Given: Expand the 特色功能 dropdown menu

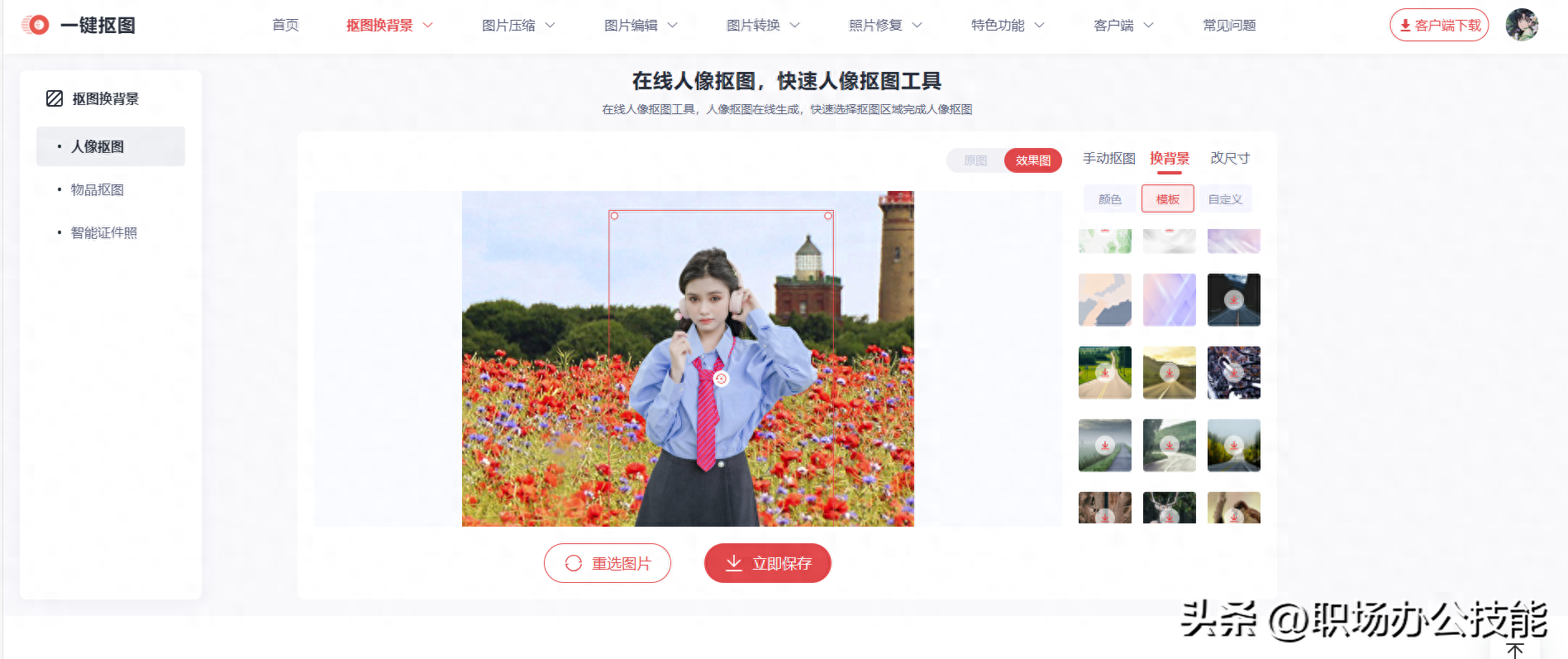Looking at the screenshot, I should pyautogui.click(x=1008, y=26).
